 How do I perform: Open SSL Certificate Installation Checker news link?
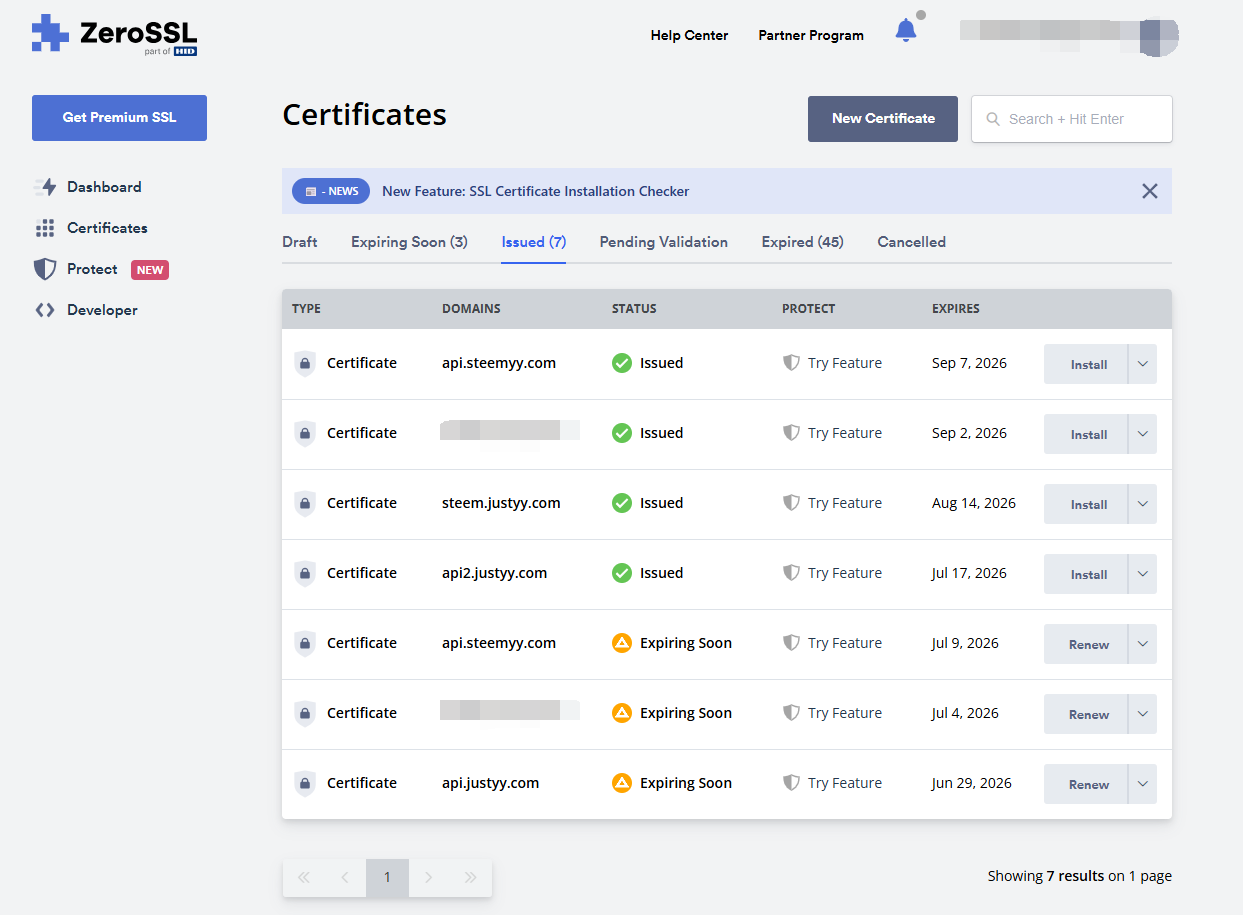pyautogui.click(x=535, y=191)
